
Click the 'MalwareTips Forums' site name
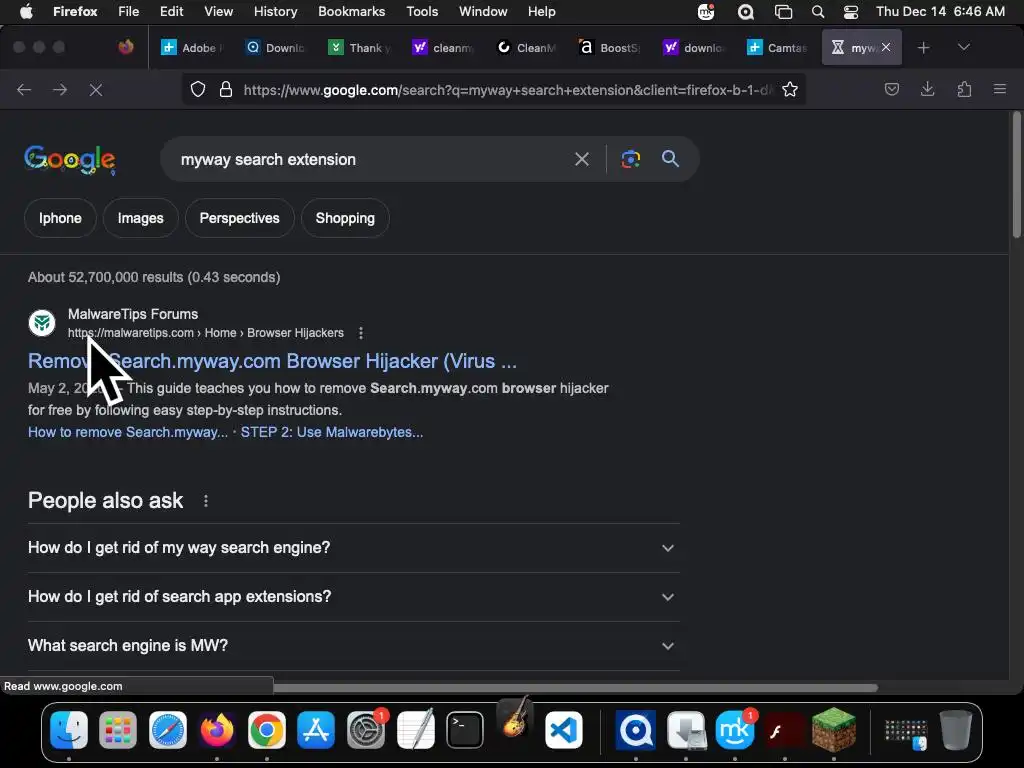pos(133,314)
